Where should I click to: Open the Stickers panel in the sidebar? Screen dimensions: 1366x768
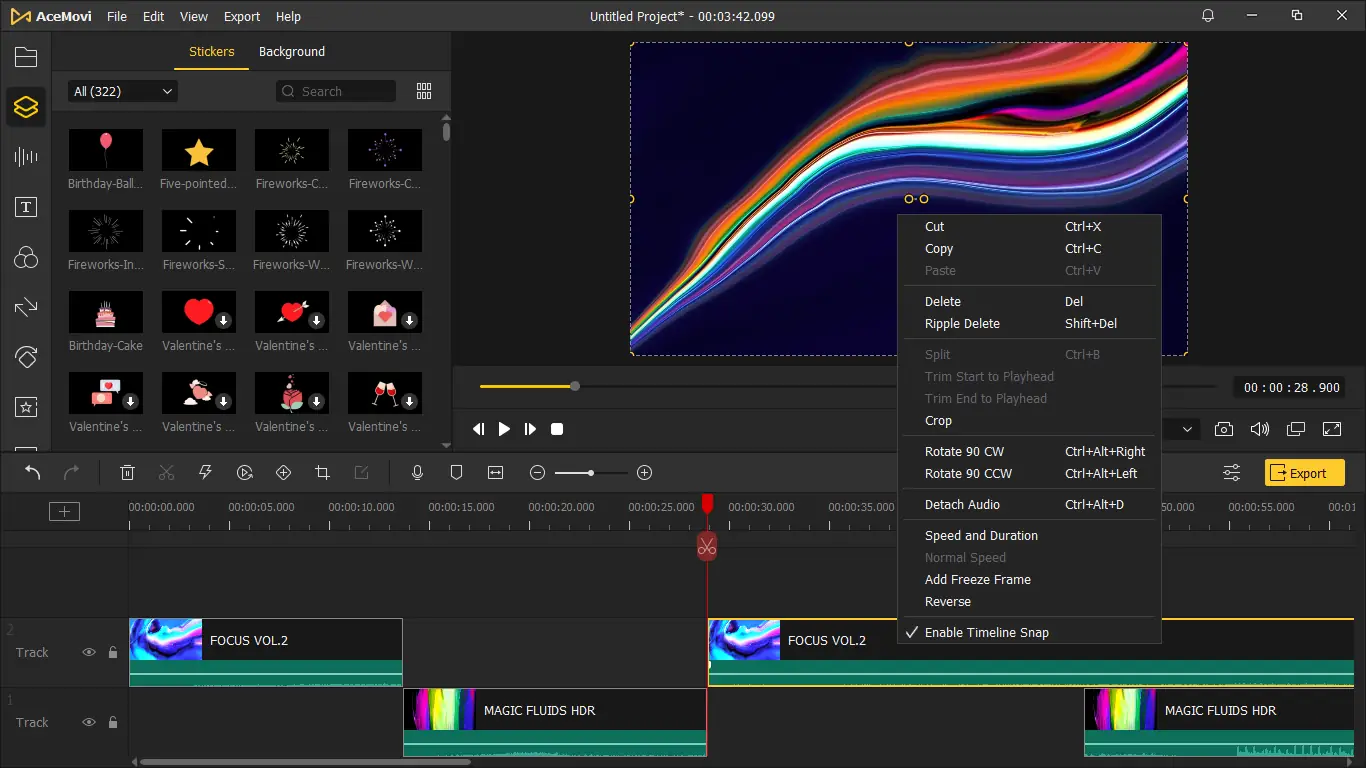(26, 107)
